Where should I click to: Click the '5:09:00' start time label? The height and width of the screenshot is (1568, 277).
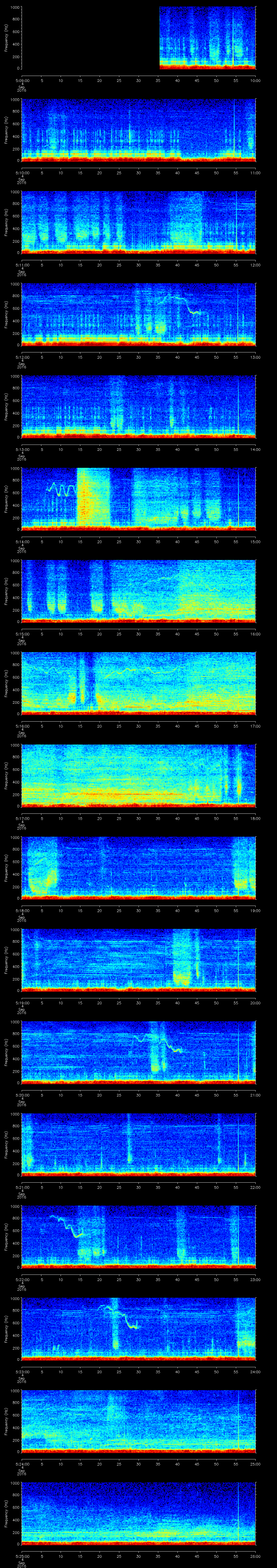[x=22, y=80]
